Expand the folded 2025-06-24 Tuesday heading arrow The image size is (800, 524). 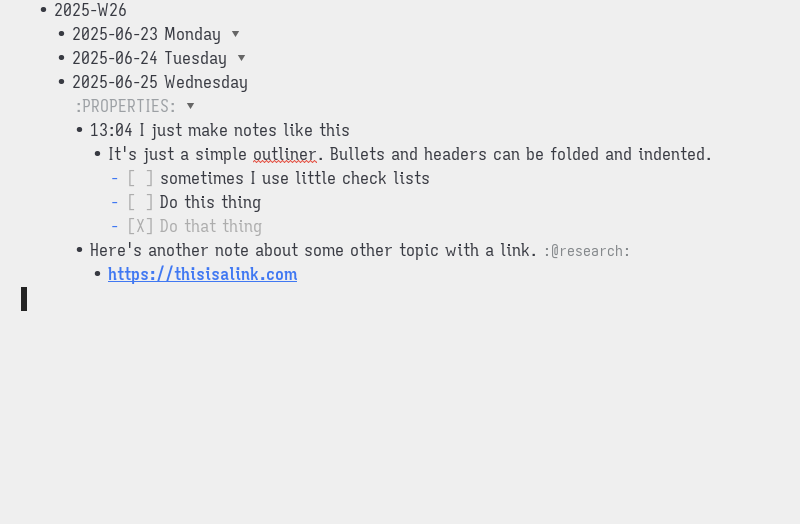[x=241, y=58]
